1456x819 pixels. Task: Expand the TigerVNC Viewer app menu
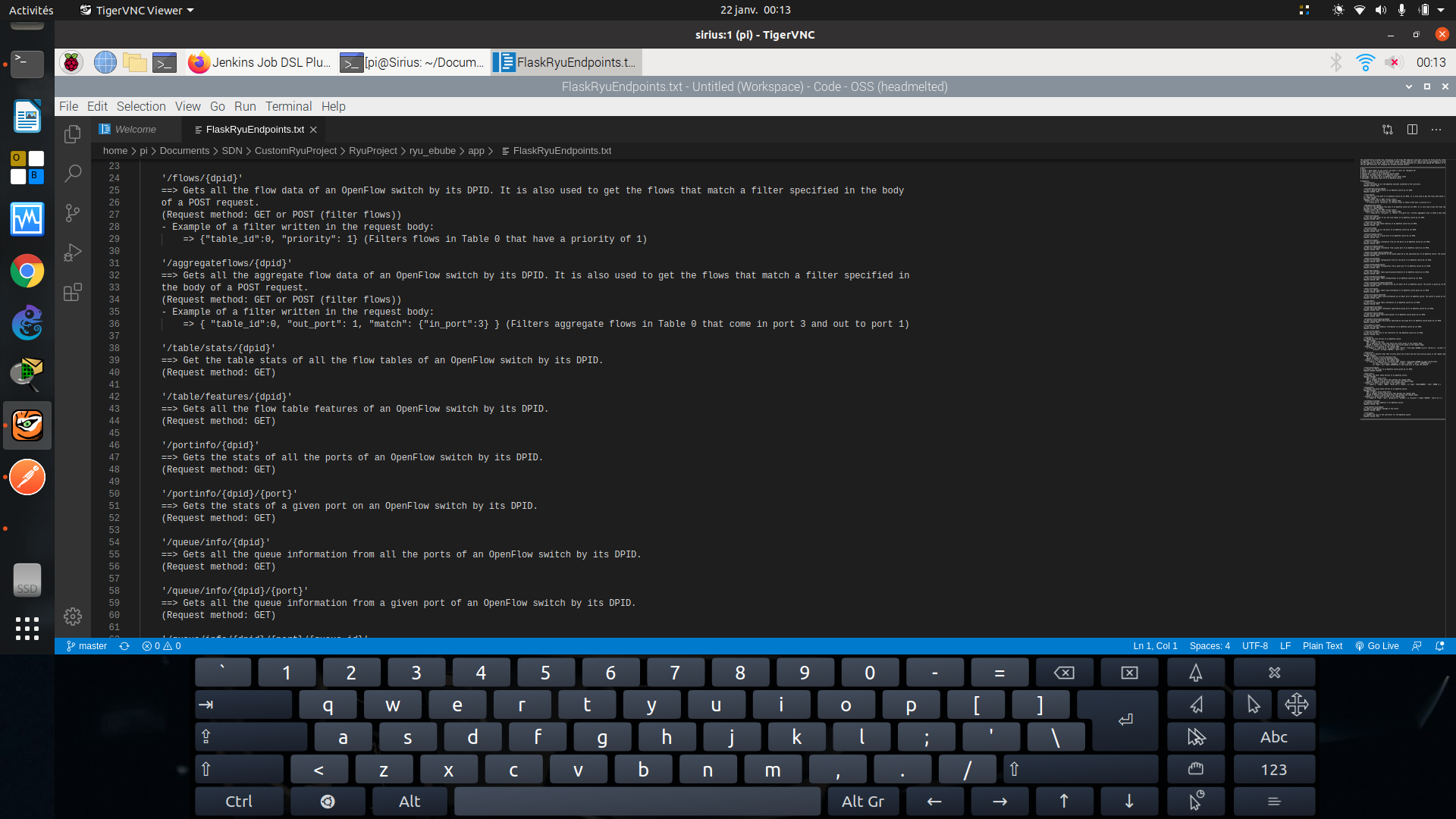[x=137, y=10]
